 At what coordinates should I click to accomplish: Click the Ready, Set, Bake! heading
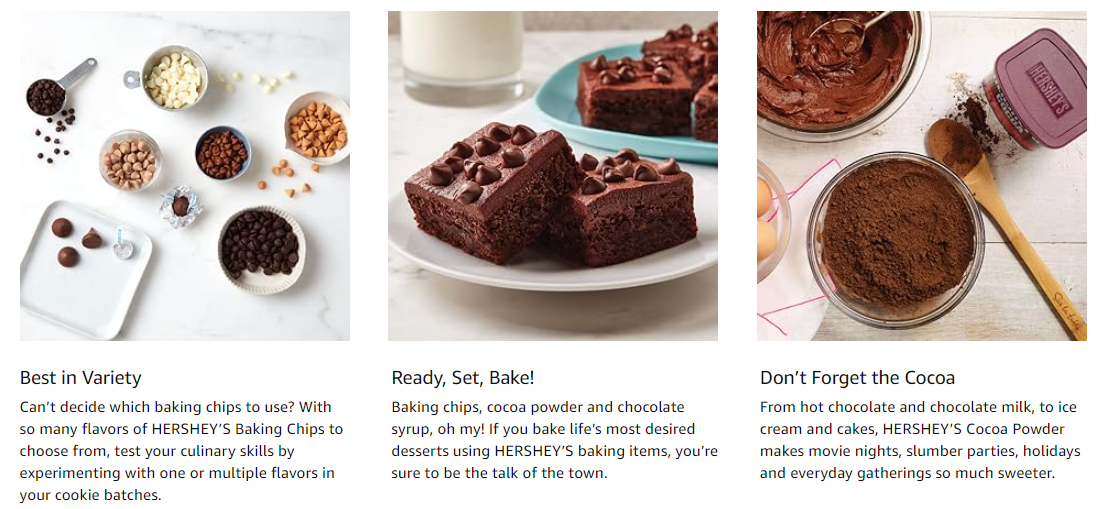pyautogui.click(x=463, y=378)
